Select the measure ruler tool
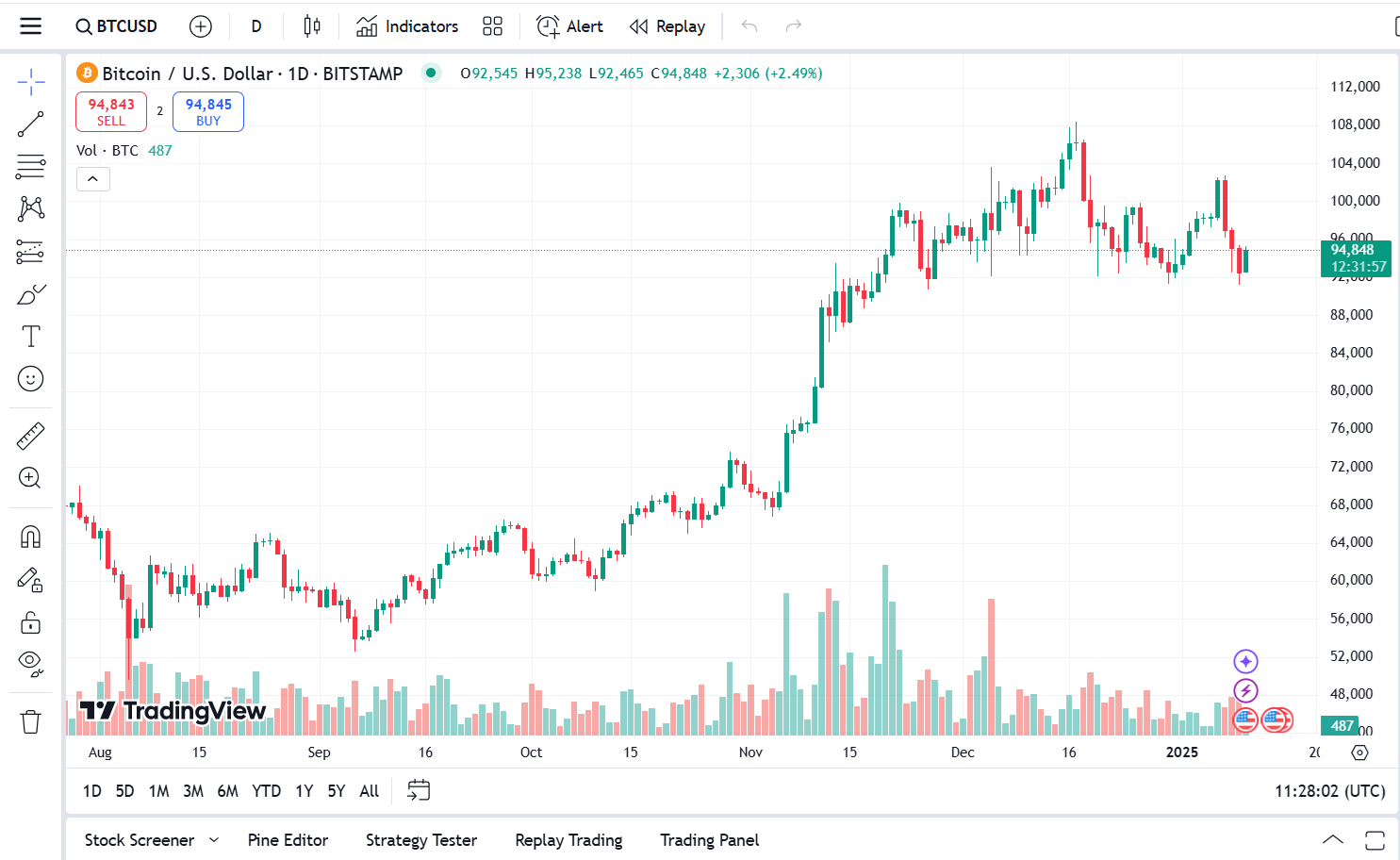The height and width of the screenshot is (860, 1400). coord(31,435)
